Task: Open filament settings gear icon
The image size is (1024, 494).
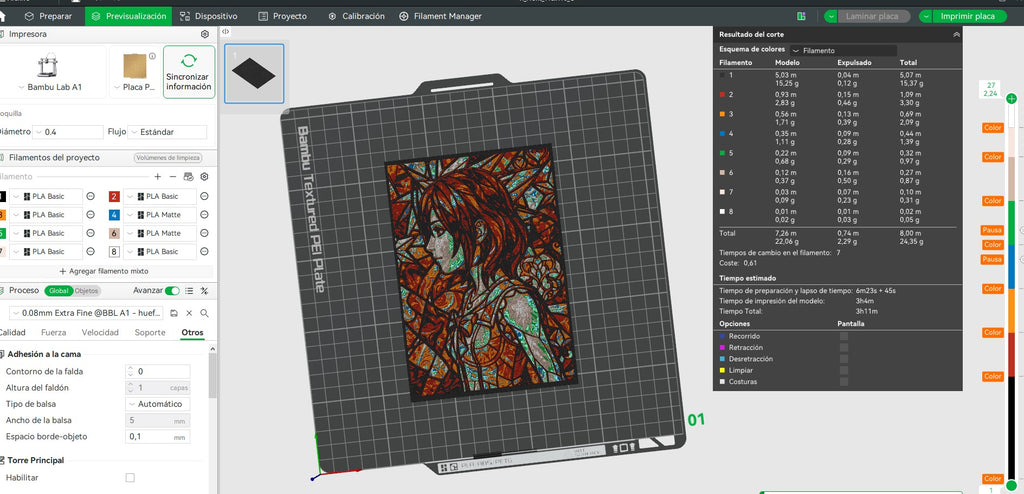Action: 204,176
